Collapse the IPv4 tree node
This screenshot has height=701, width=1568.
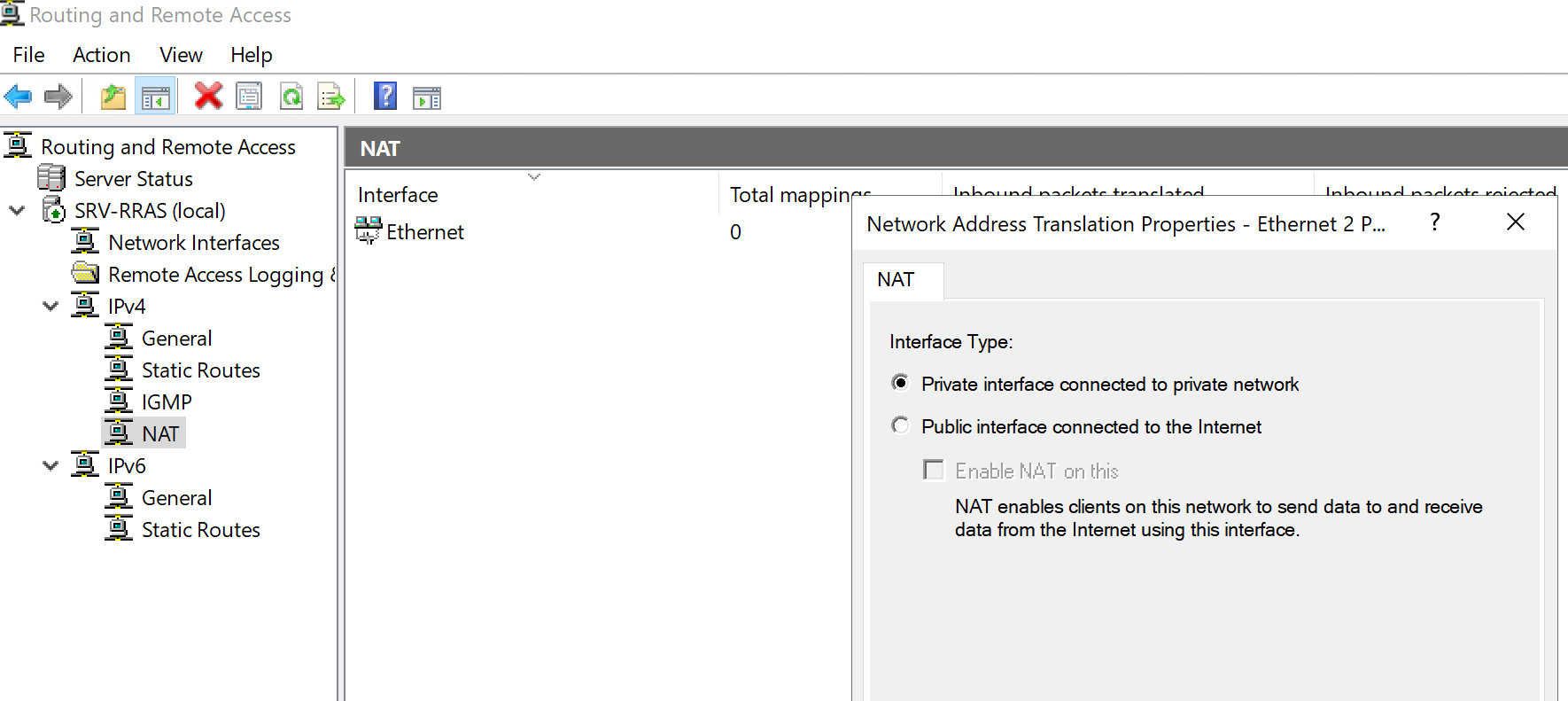(50, 307)
